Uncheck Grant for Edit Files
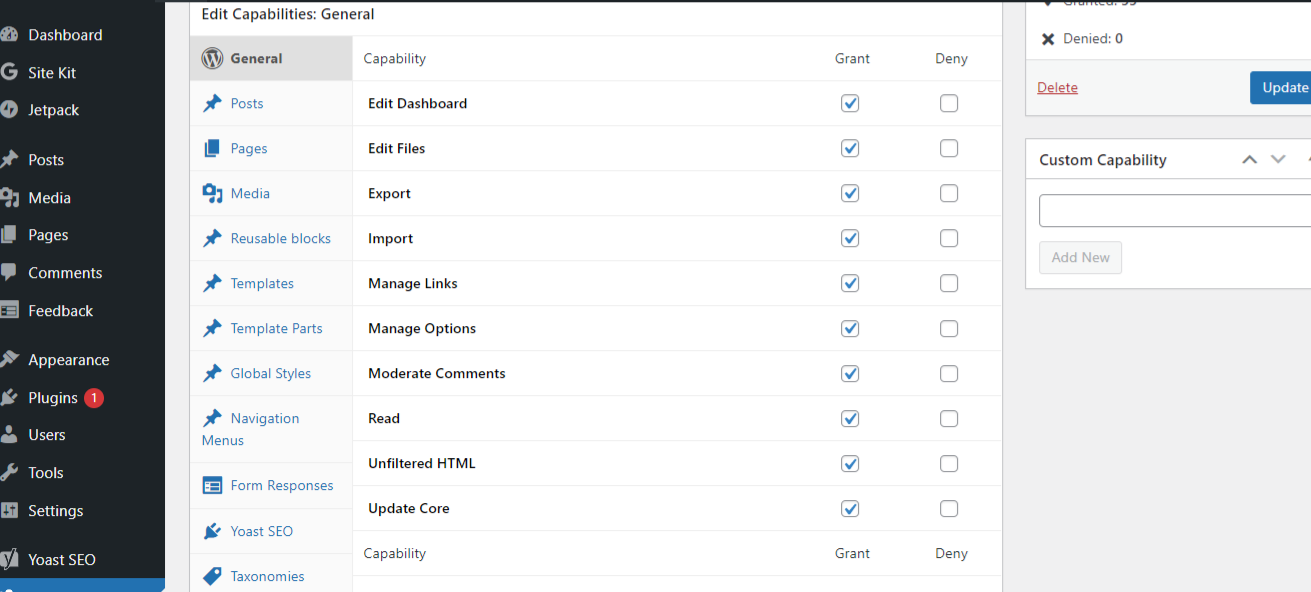 point(850,148)
